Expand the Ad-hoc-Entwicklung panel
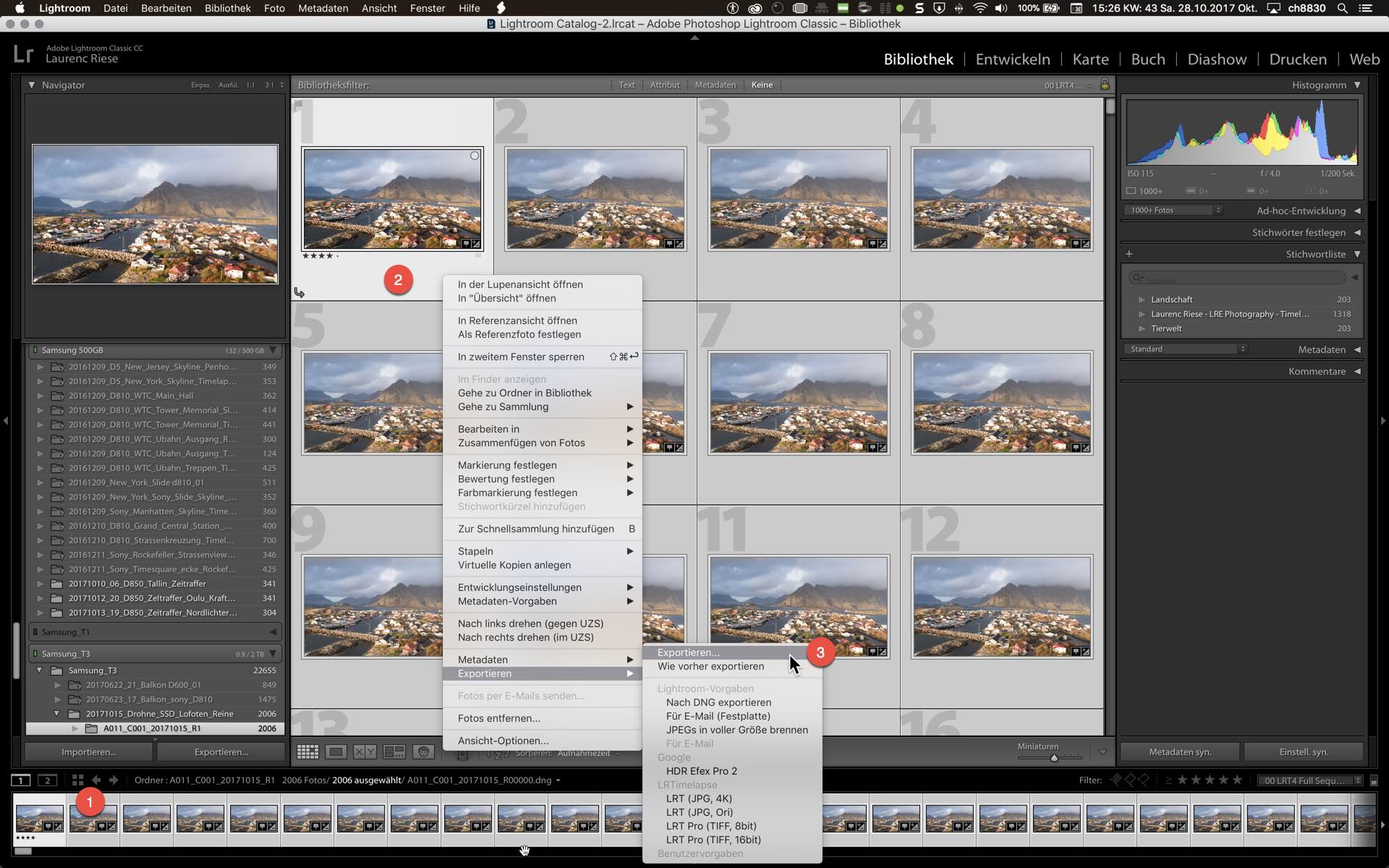The image size is (1389, 868). click(x=1357, y=210)
